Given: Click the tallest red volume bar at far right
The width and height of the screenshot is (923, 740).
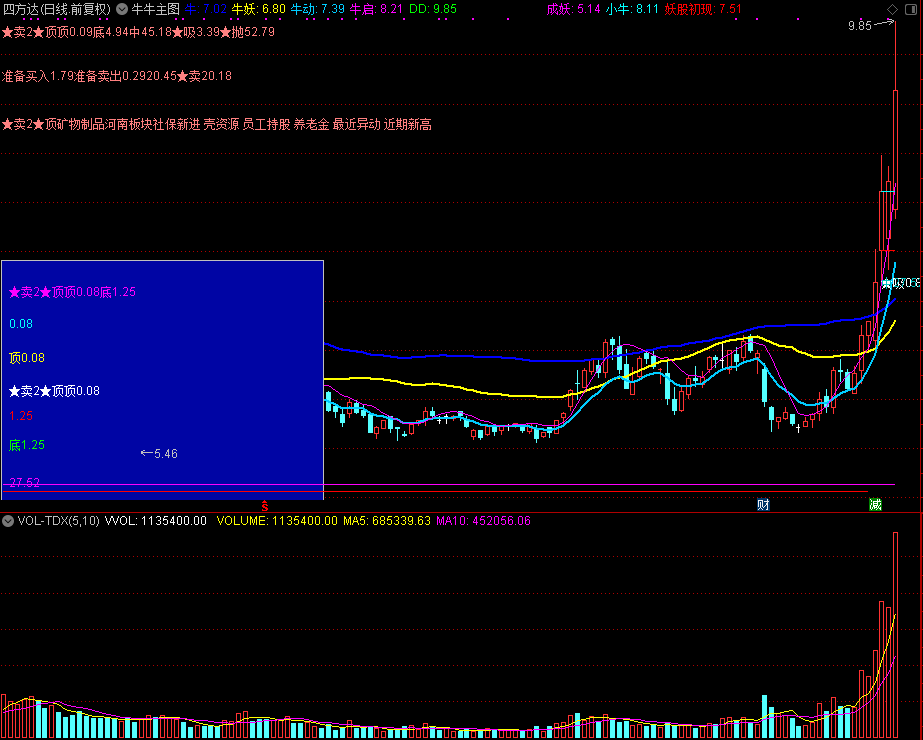Looking at the screenshot, I should [x=895, y=635].
